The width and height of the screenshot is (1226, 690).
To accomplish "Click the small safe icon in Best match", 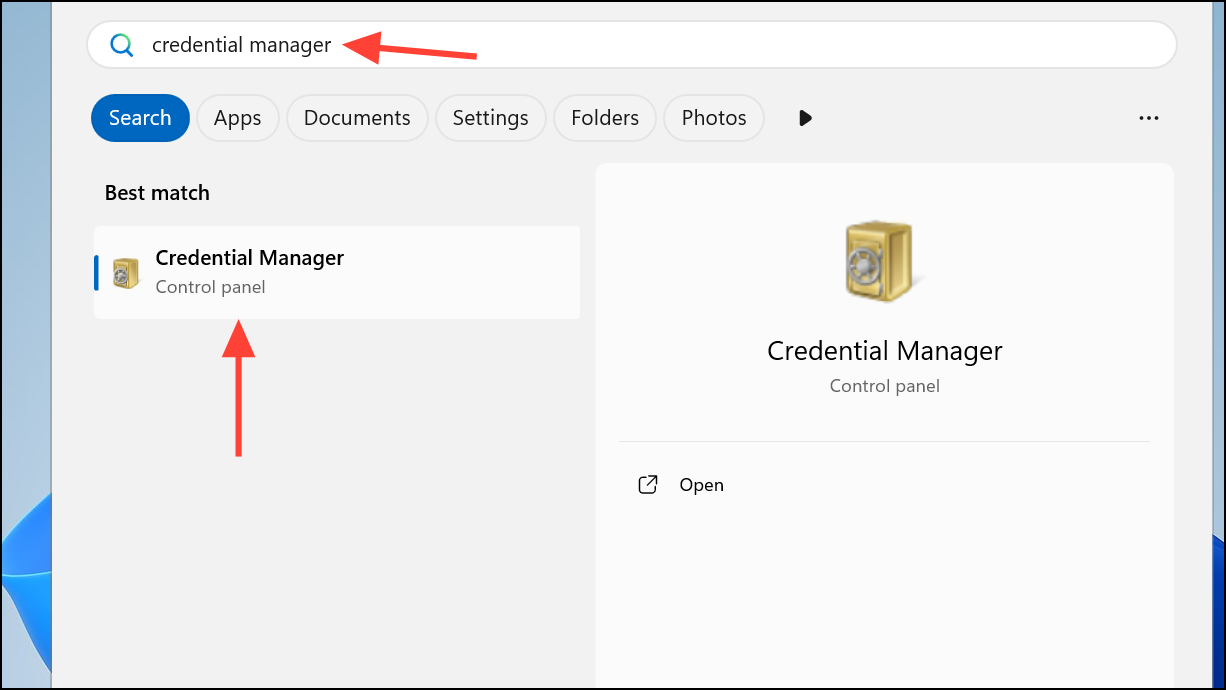I will [126, 273].
